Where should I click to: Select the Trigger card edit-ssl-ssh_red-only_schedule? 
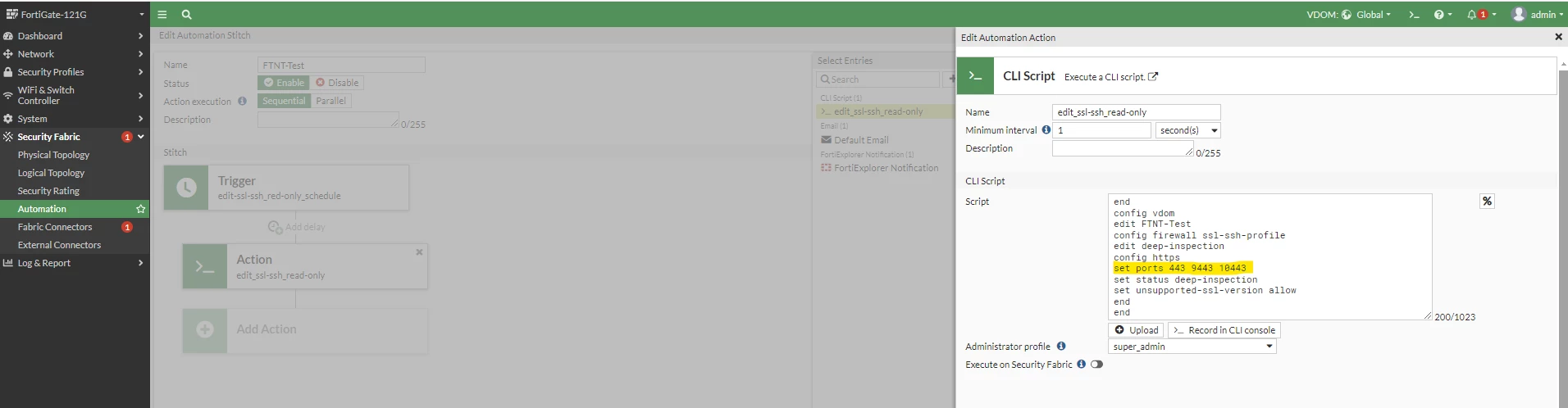(286, 188)
